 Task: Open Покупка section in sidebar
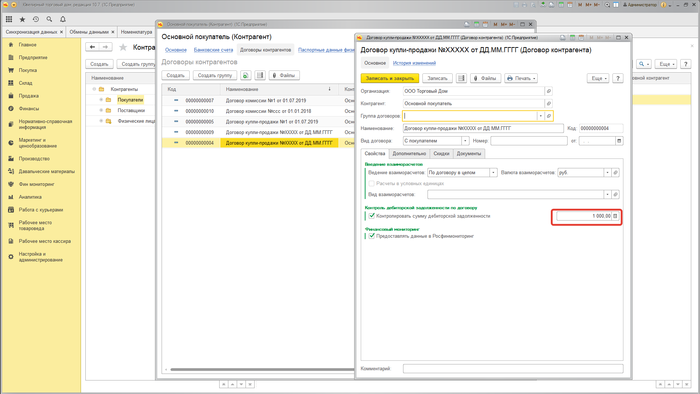point(28,70)
